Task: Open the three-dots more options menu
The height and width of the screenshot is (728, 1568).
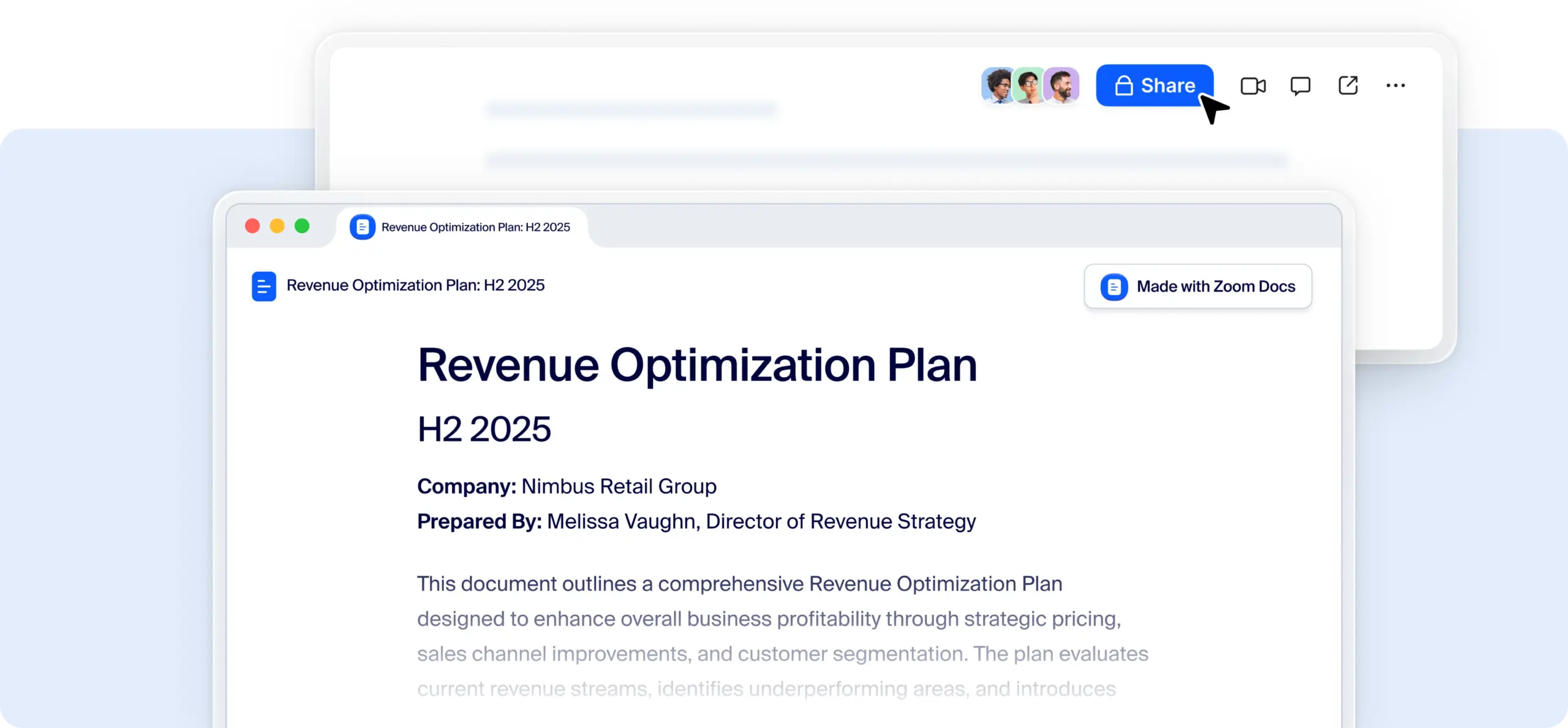Action: tap(1395, 86)
